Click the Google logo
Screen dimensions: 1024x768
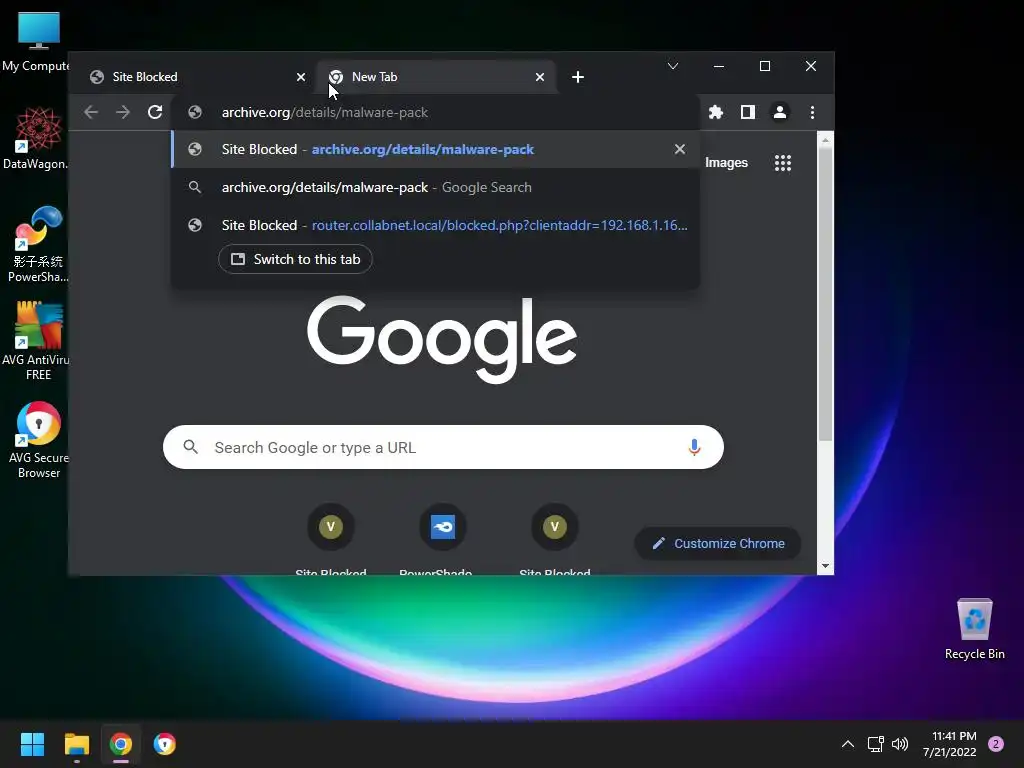pyautogui.click(x=442, y=338)
